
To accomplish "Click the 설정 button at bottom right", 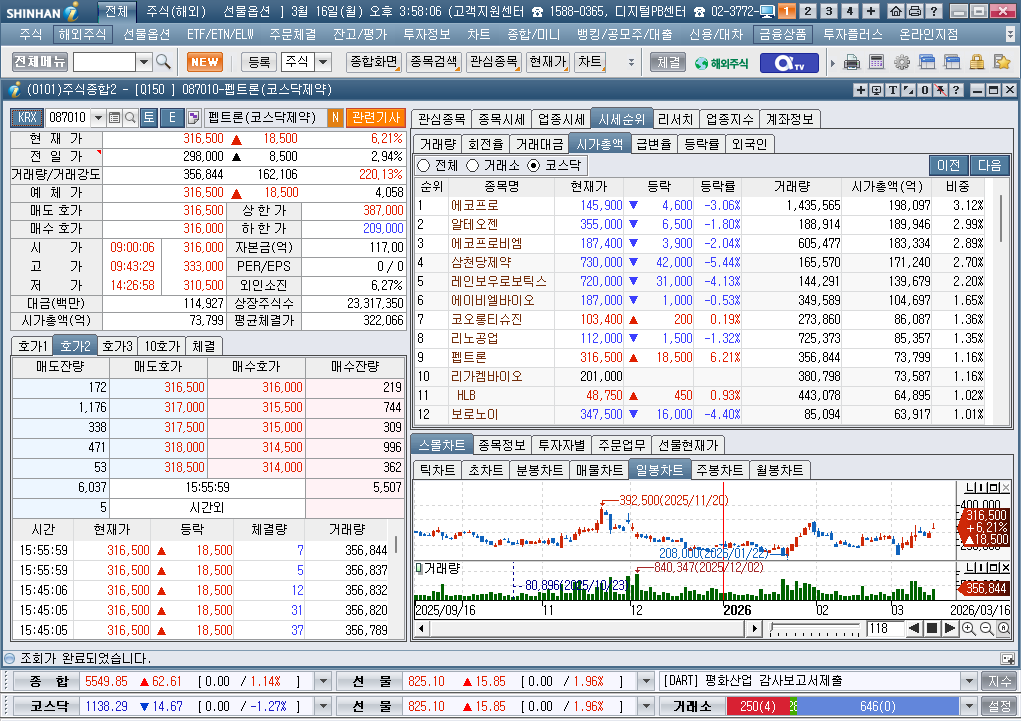I will (x=1000, y=706).
